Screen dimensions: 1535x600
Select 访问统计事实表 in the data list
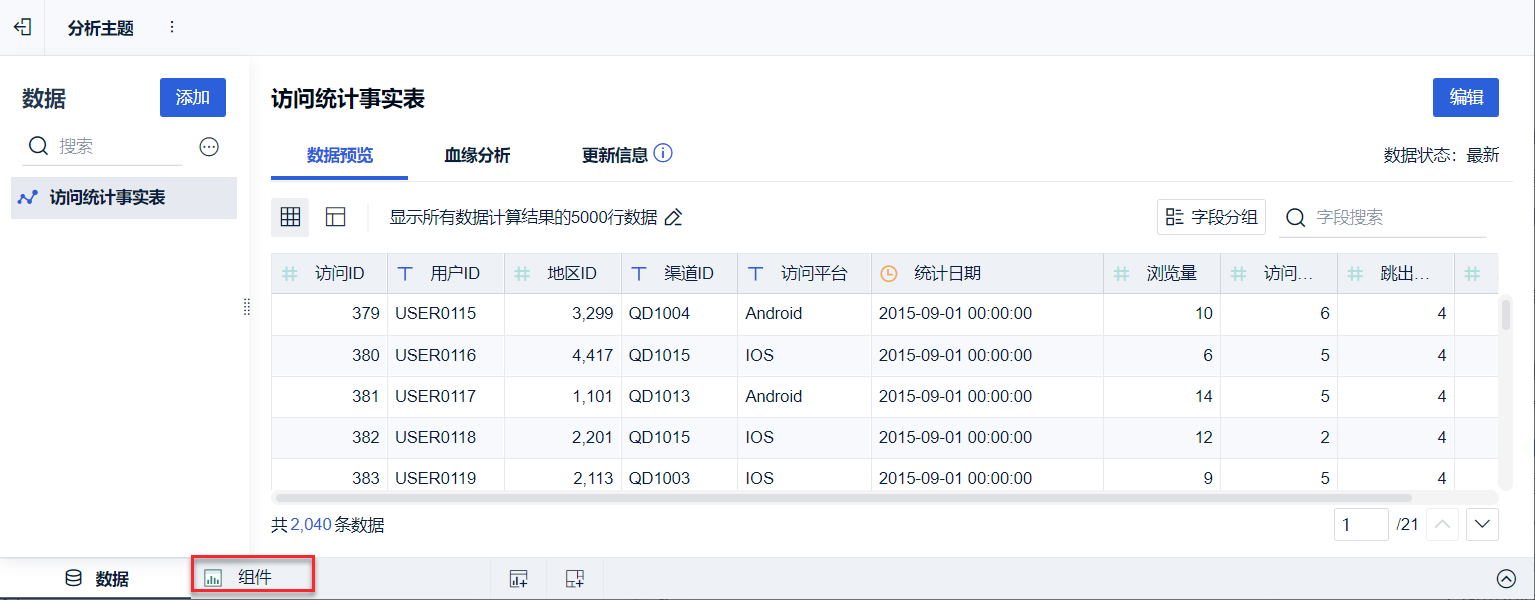point(108,198)
